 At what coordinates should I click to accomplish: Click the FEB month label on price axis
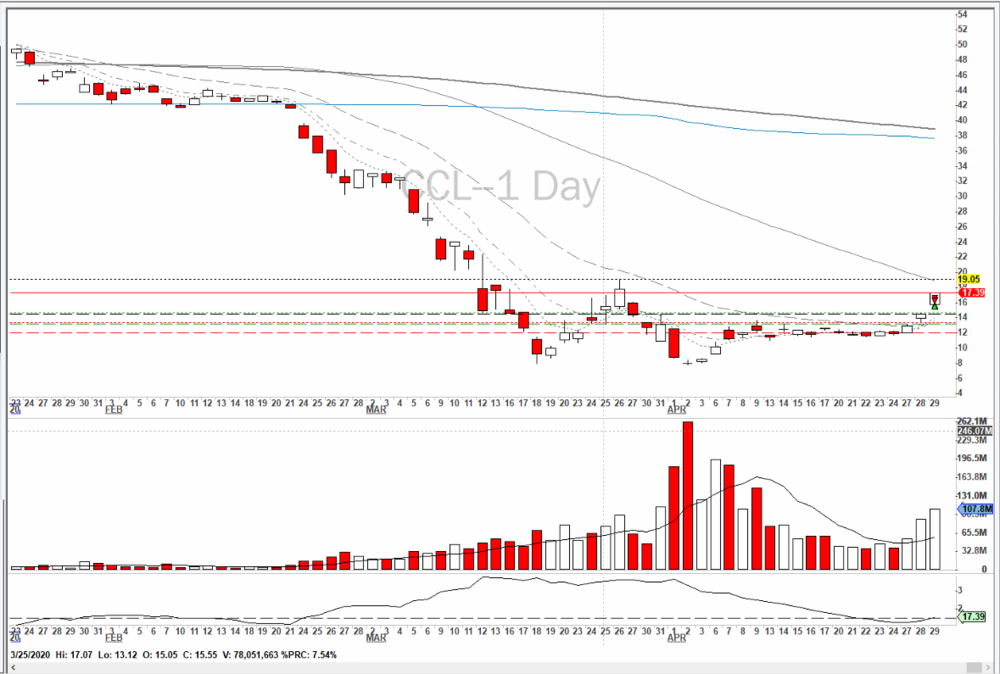click(x=114, y=411)
